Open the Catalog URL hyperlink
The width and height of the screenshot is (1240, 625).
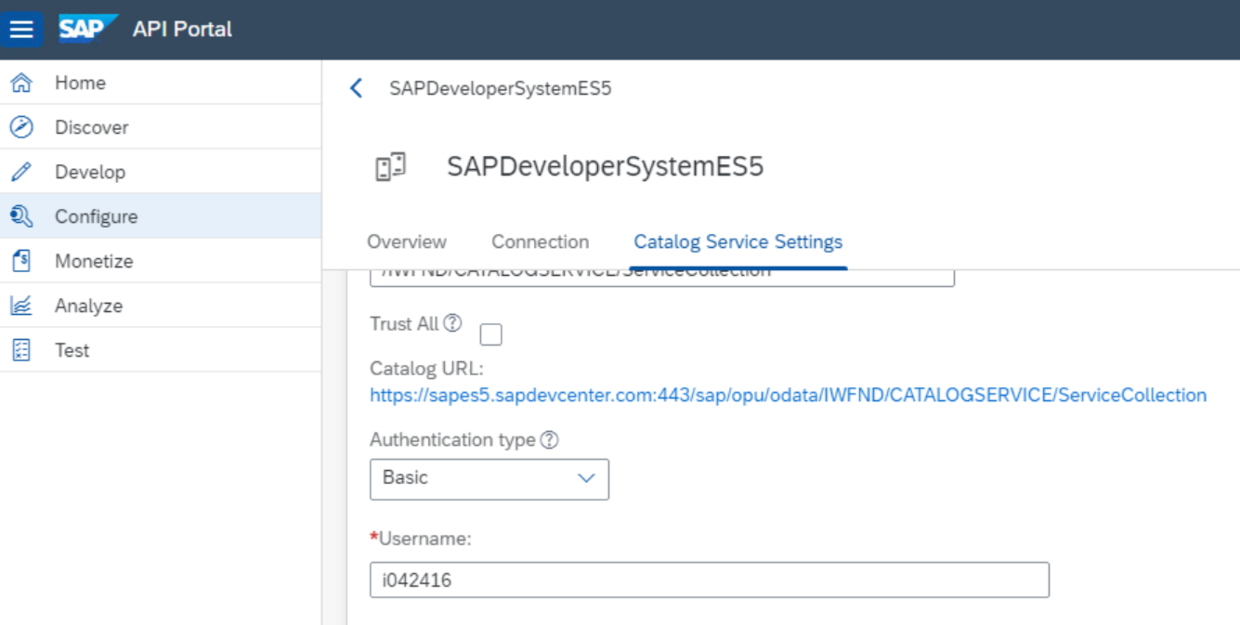[788, 395]
